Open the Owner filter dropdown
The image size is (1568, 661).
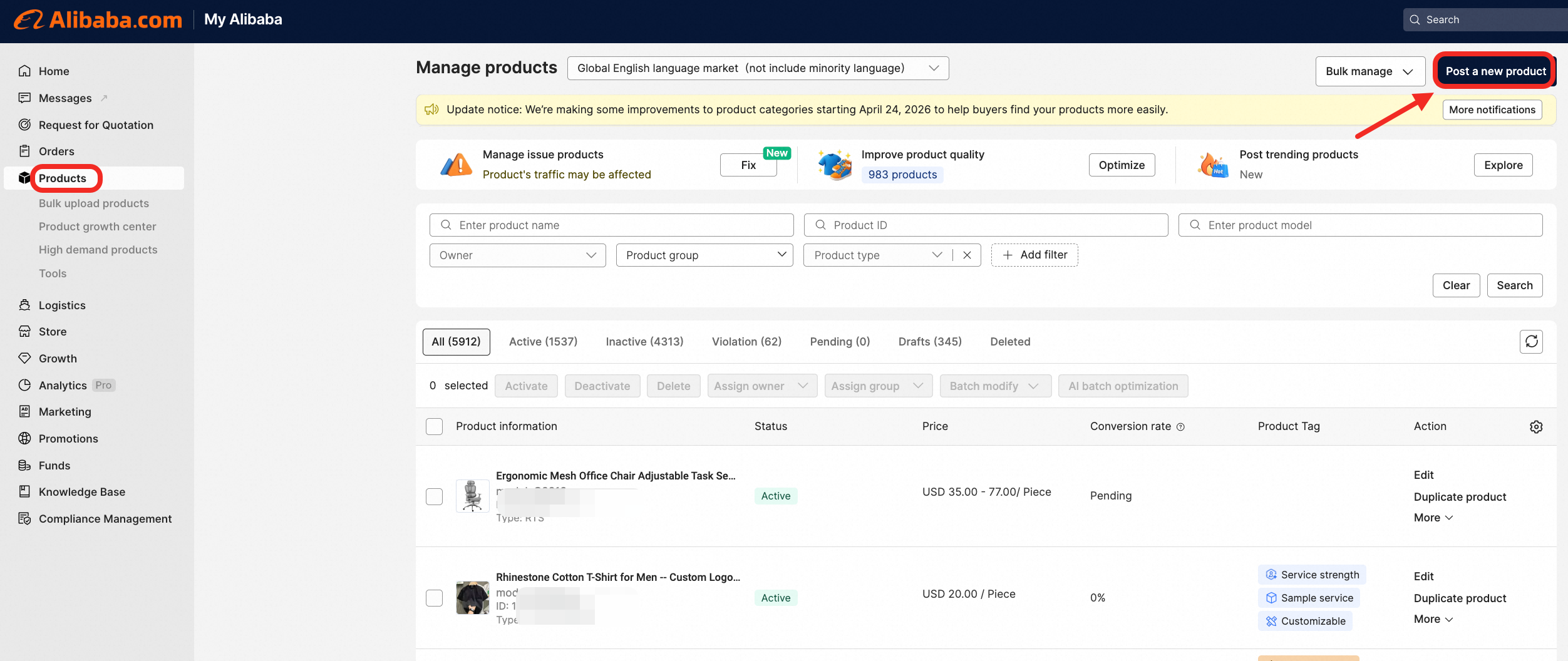[x=517, y=255]
